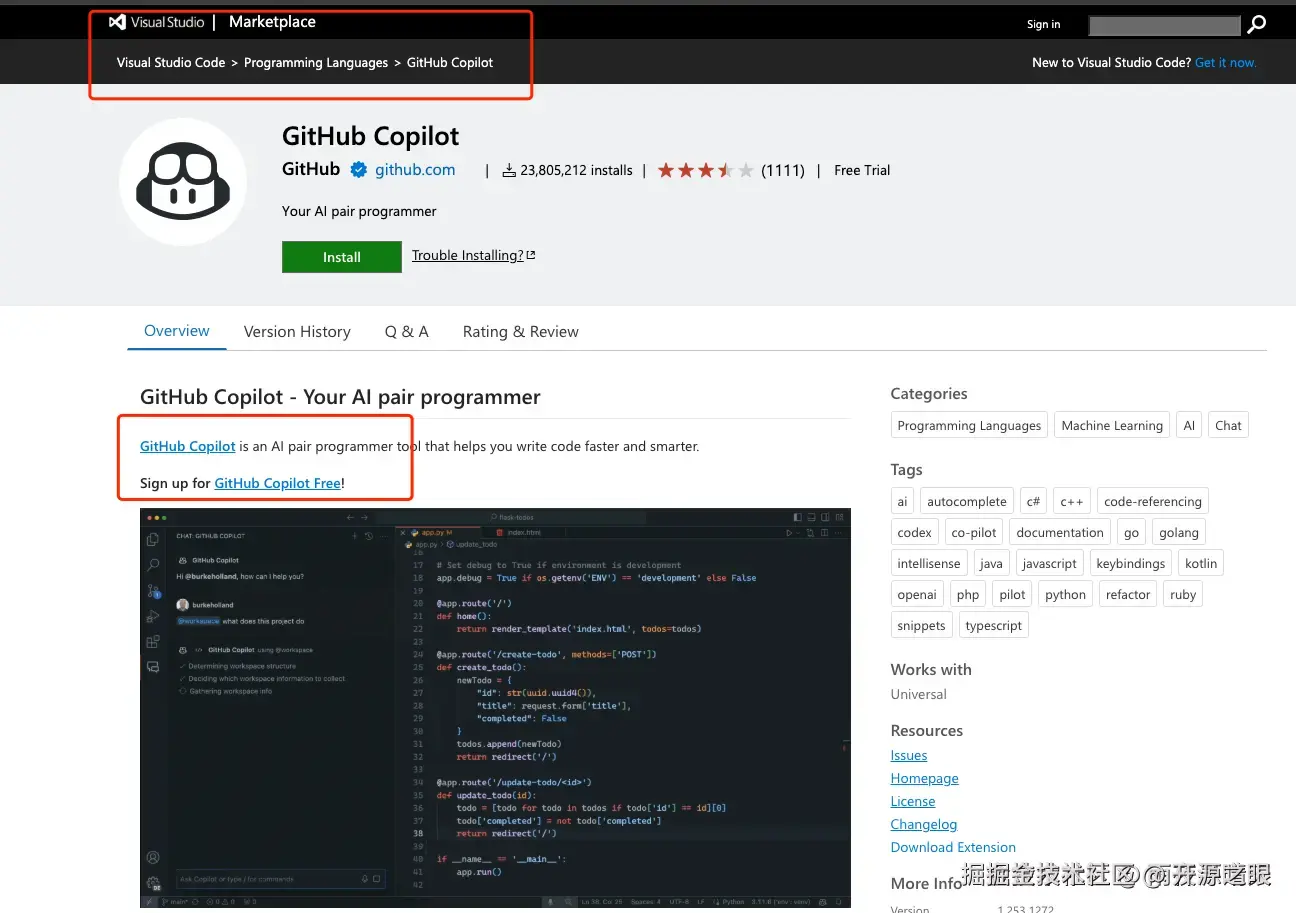Click the documentation tag

[1060, 532]
